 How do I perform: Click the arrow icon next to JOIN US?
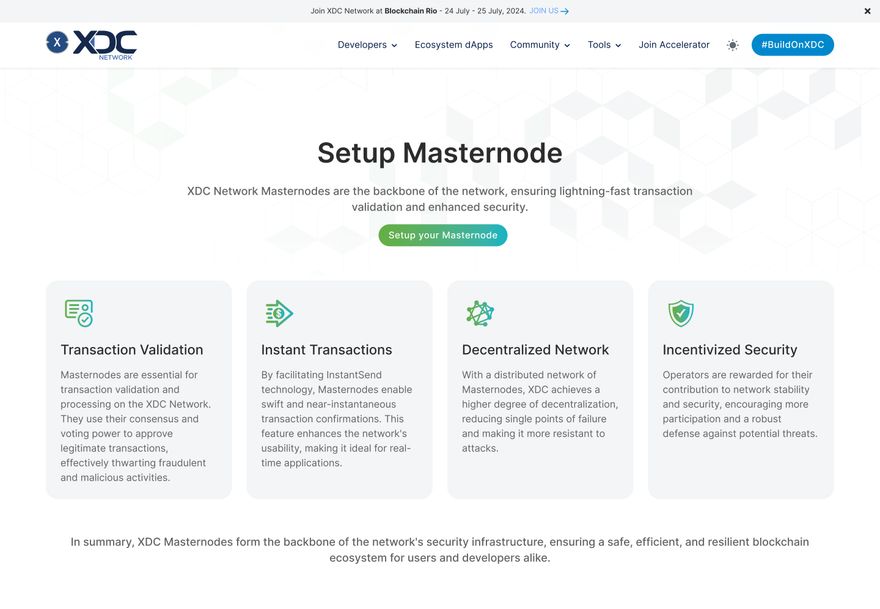pyautogui.click(x=565, y=11)
